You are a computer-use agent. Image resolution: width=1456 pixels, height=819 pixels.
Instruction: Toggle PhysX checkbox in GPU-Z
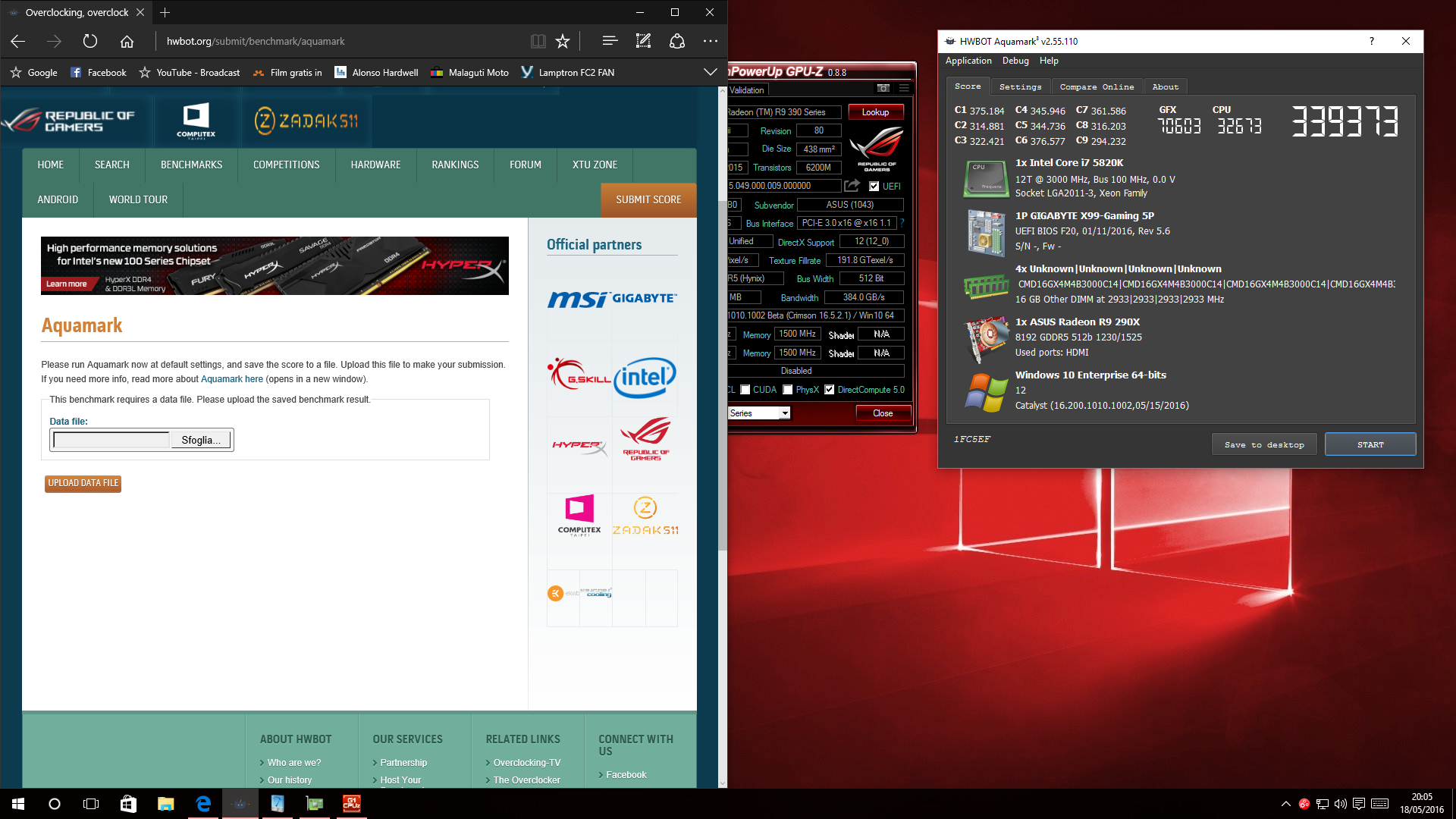788,390
